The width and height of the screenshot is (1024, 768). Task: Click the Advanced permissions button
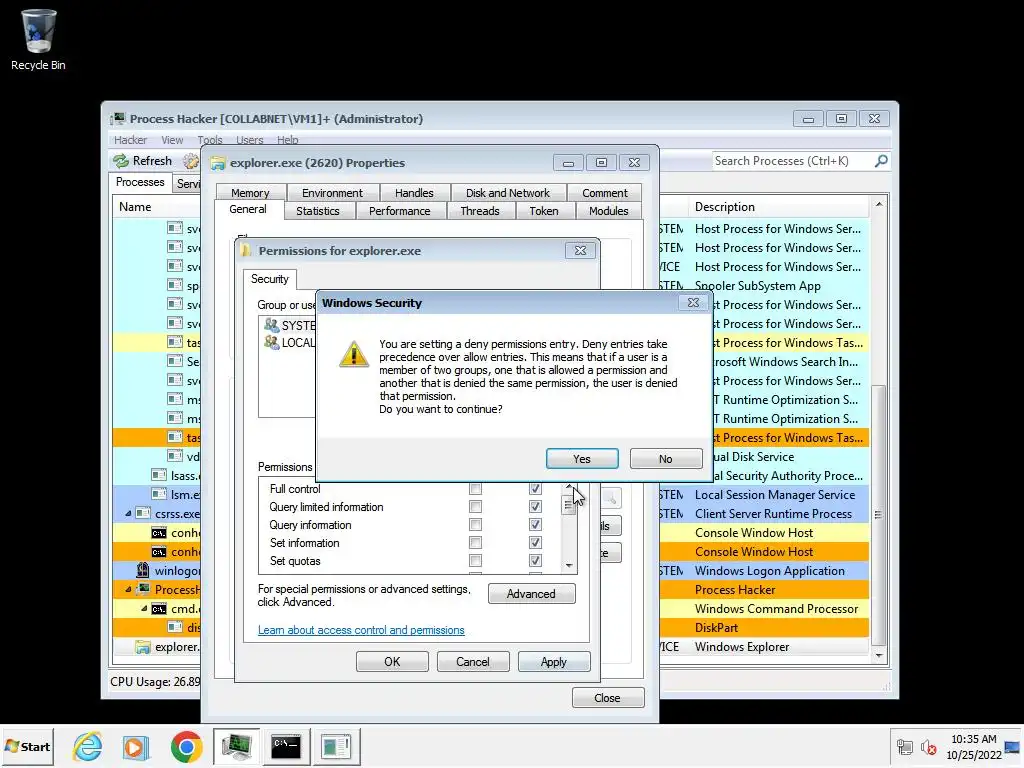(531, 594)
